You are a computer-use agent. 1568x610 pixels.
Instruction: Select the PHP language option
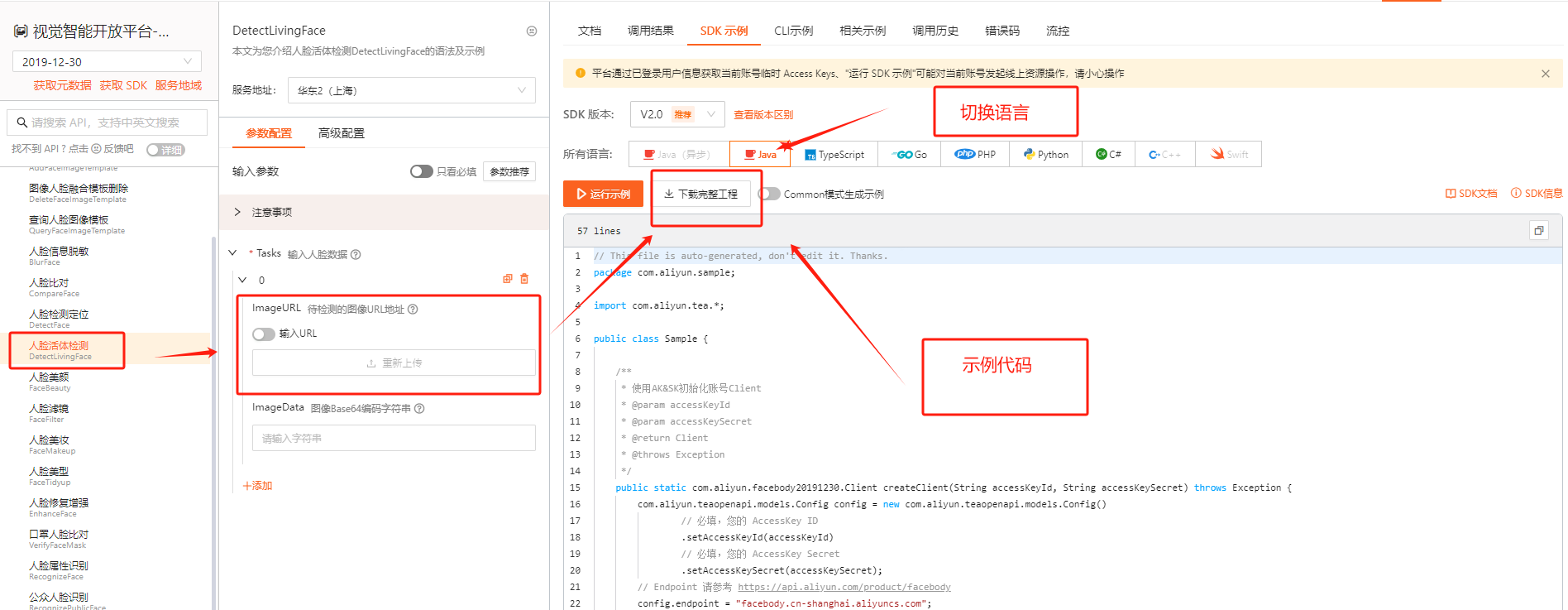coord(975,154)
